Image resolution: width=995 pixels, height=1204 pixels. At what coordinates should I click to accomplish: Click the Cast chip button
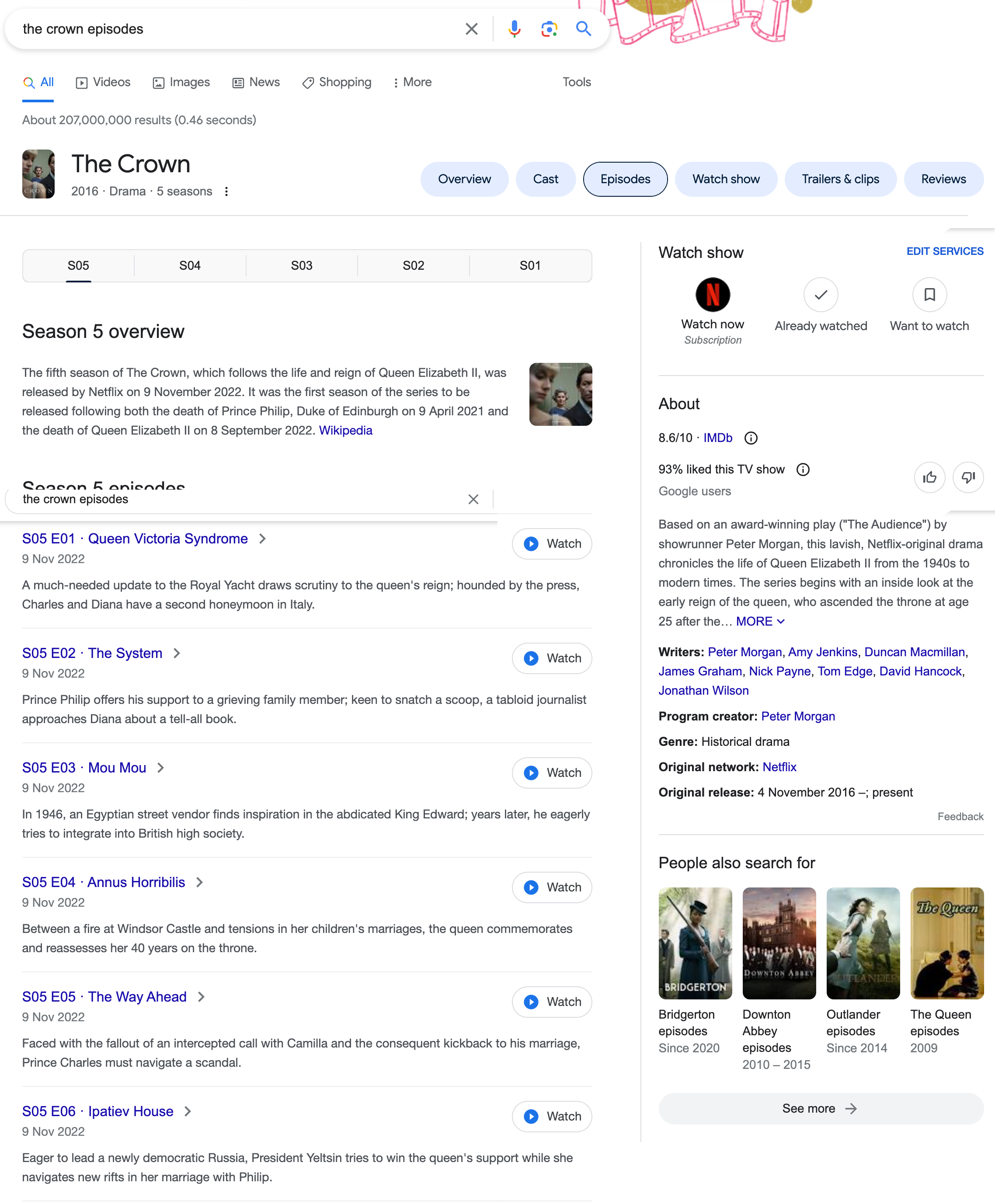tap(545, 179)
